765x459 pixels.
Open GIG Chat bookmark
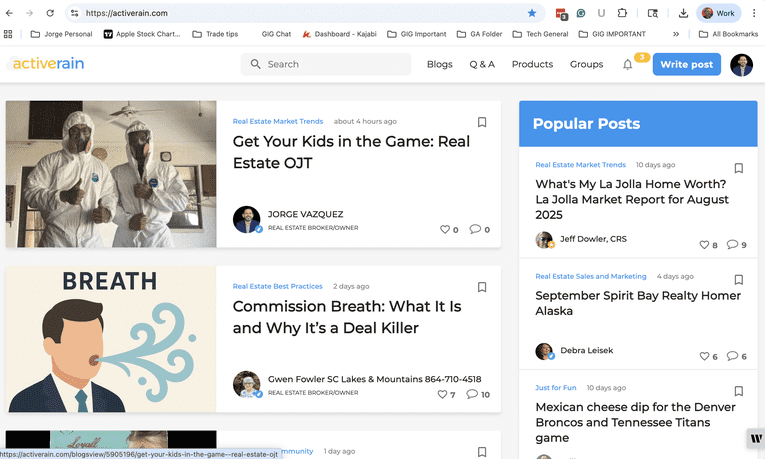pyautogui.click(x=276, y=34)
